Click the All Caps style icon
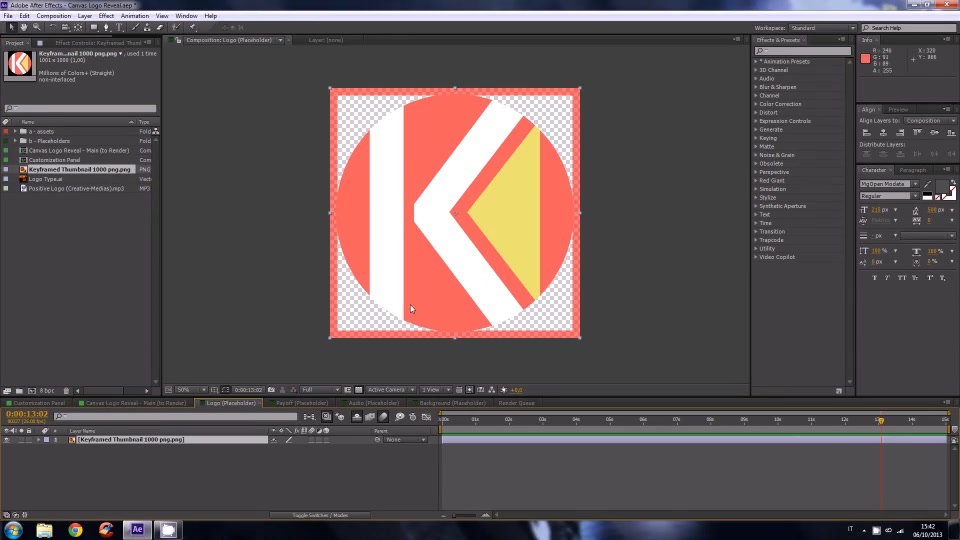The image size is (960, 540). point(901,278)
